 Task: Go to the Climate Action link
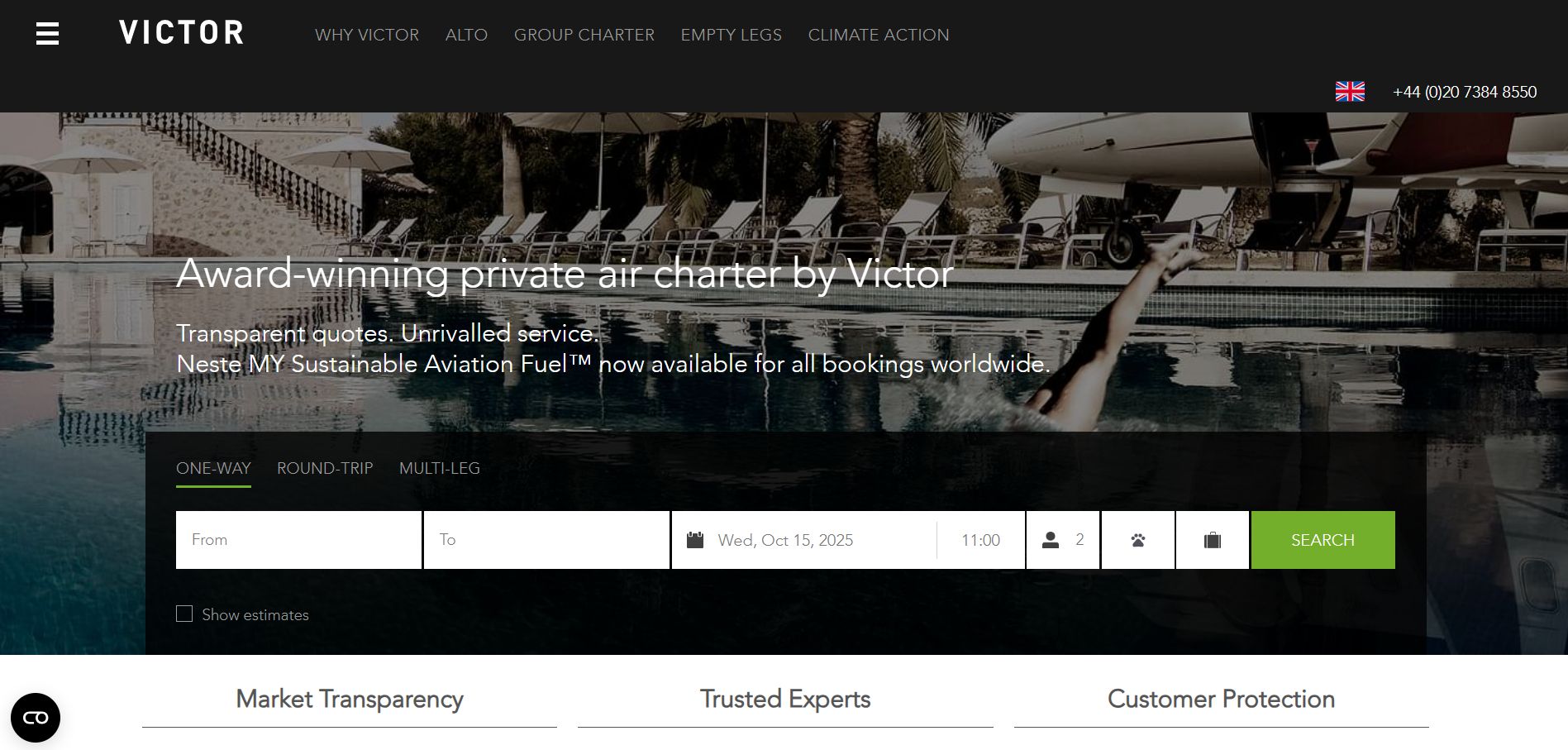(x=879, y=35)
